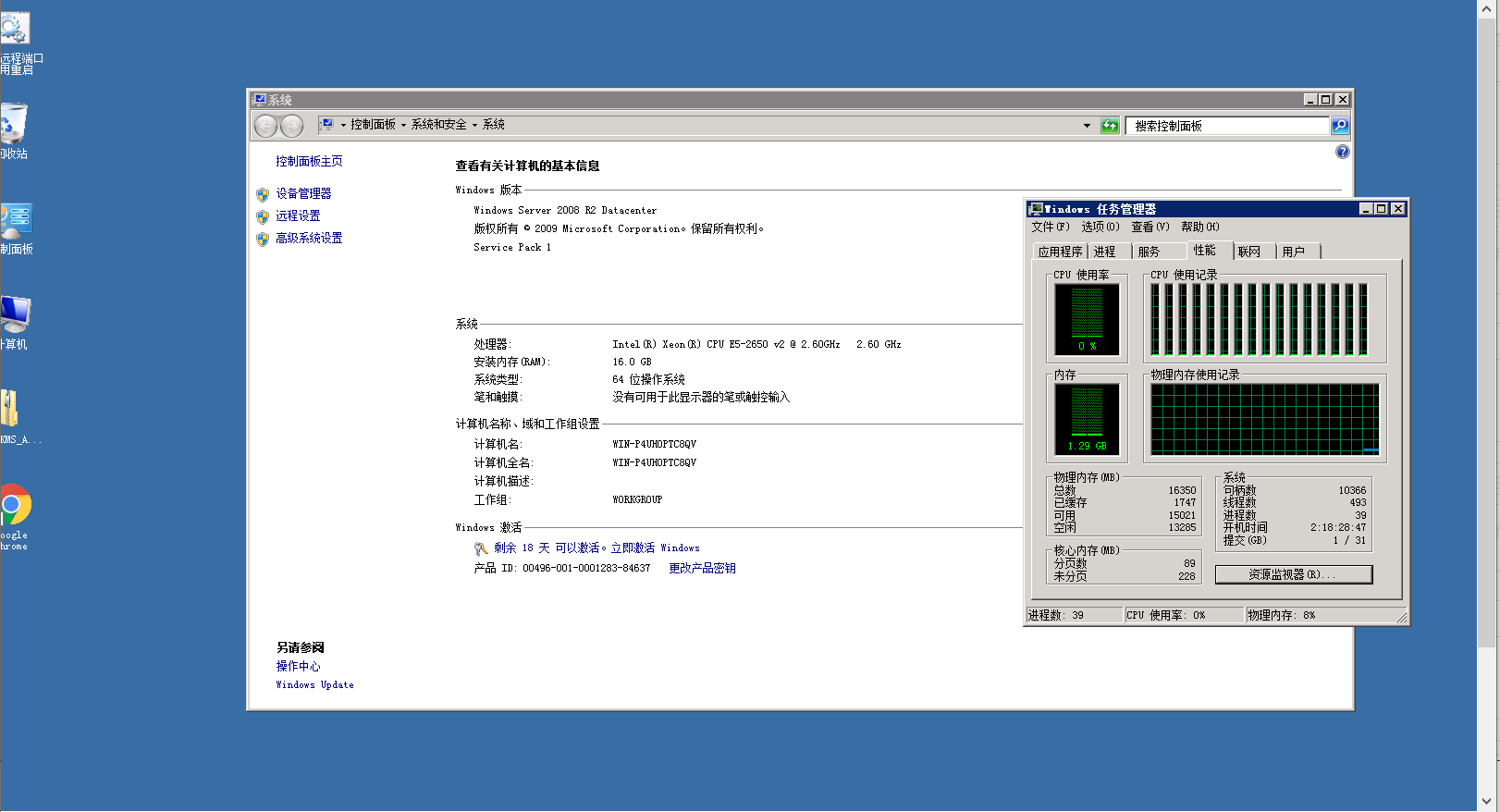1500x812 pixels.
Task: Open the 帮助(H) menu in Task Manager
Action: click(x=1199, y=227)
